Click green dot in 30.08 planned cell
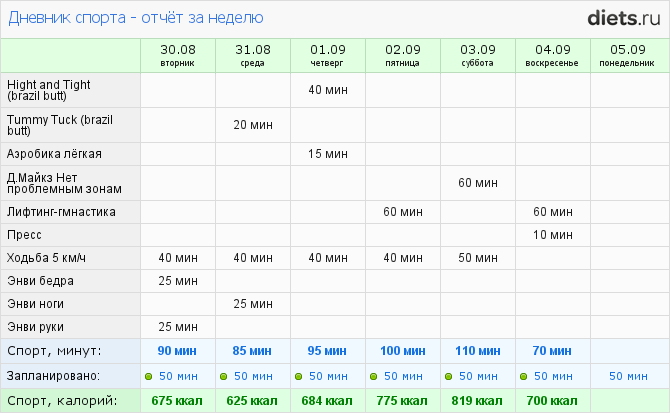Image resolution: width=670 pixels, height=413 pixels. (x=148, y=376)
